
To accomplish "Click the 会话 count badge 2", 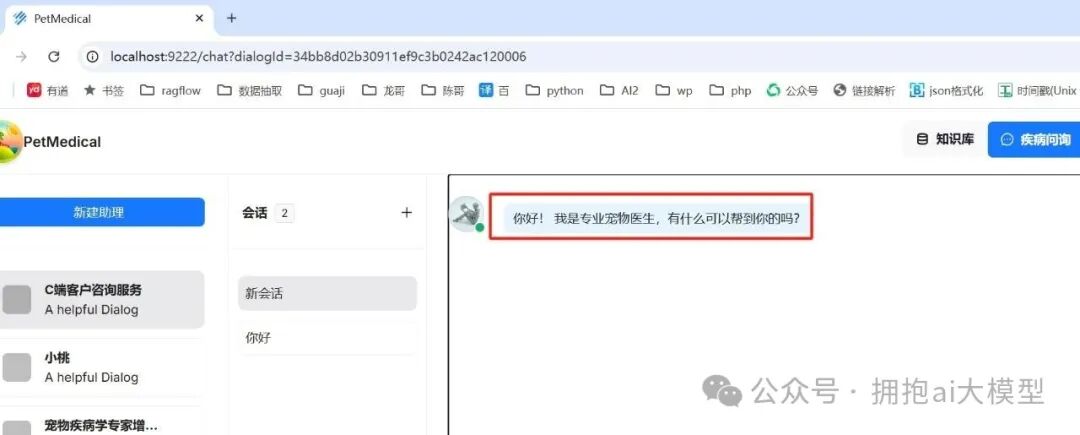I will pyautogui.click(x=284, y=213).
